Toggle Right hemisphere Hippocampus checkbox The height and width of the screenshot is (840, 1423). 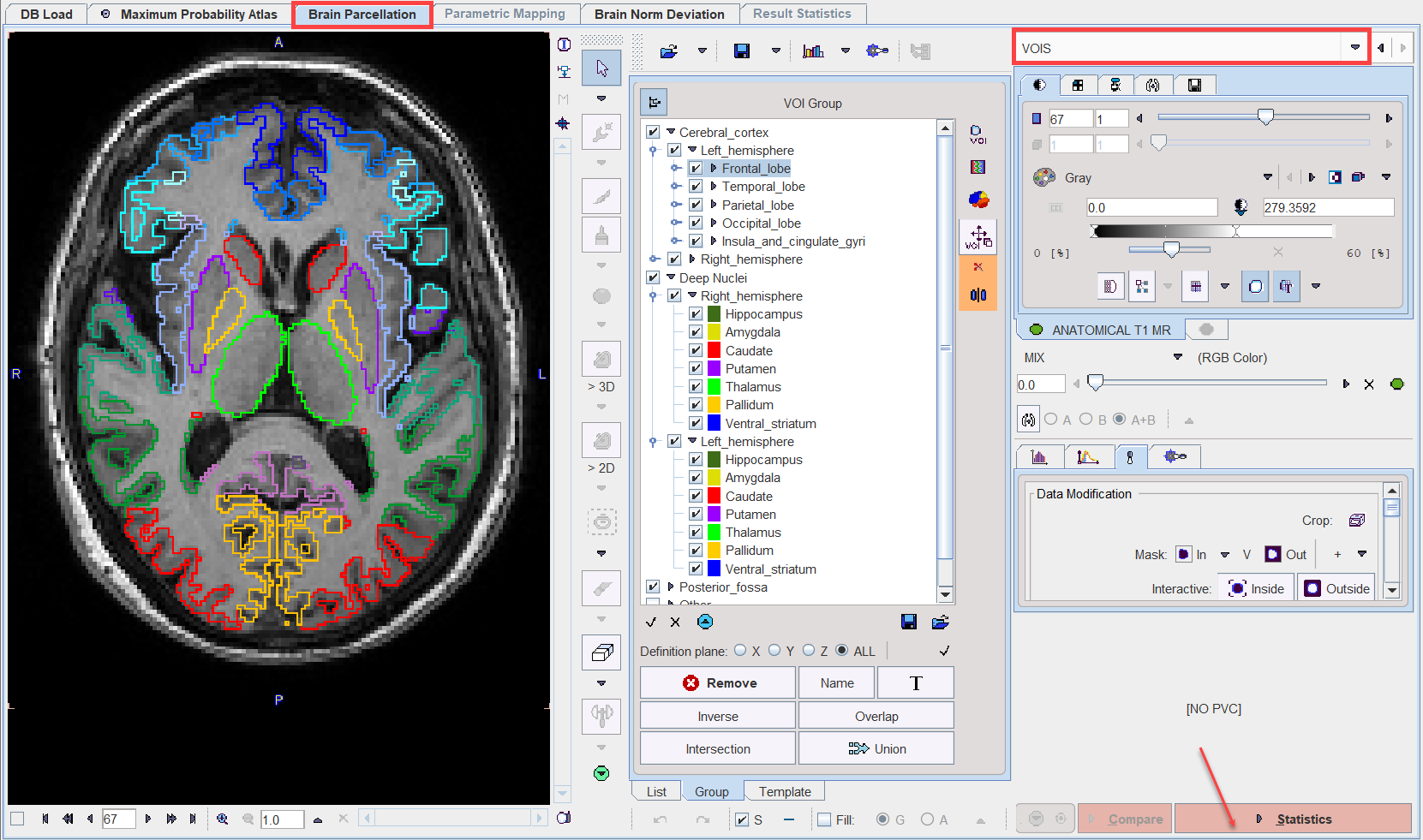[x=696, y=314]
